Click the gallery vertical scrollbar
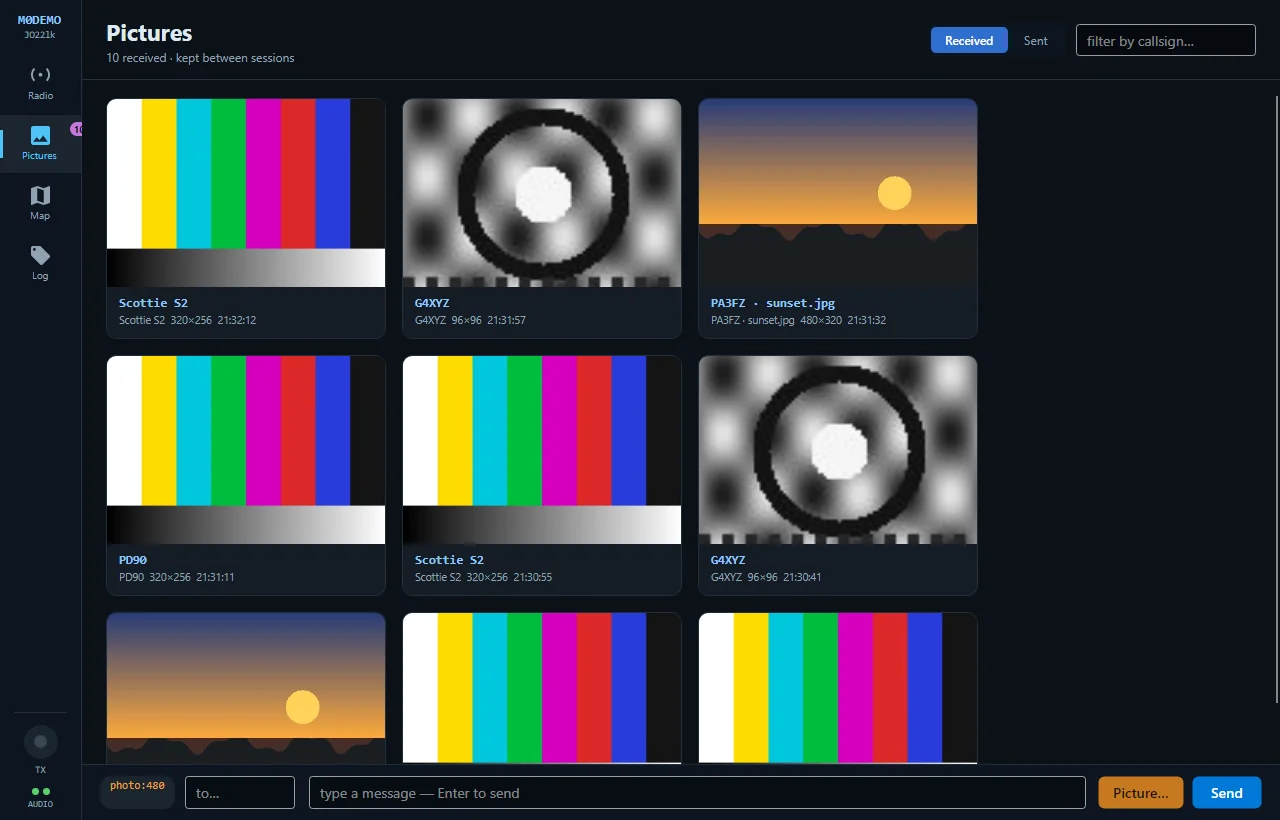This screenshot has height=820, width=1280. point(1276,399)
